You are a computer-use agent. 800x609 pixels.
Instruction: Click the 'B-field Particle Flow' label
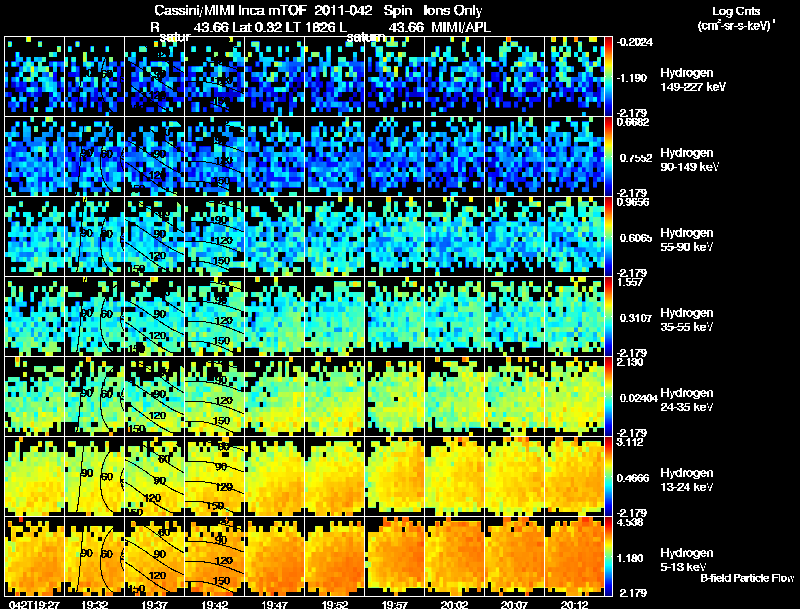(x=747, y=578)
